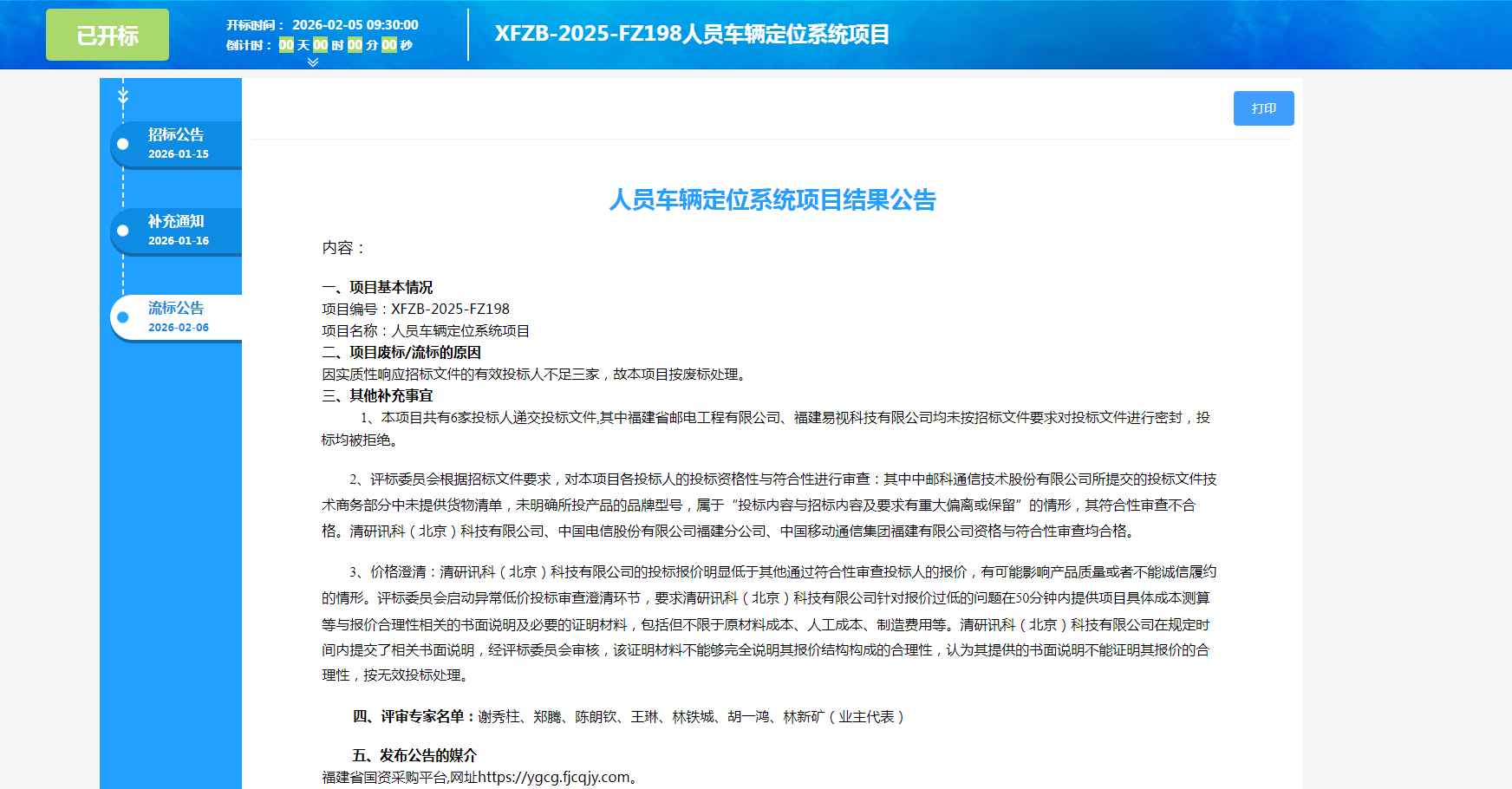Open the https://ygcg.fjcqjy.com link
This screenshot has height=789, width=1512.
[553, 777]
